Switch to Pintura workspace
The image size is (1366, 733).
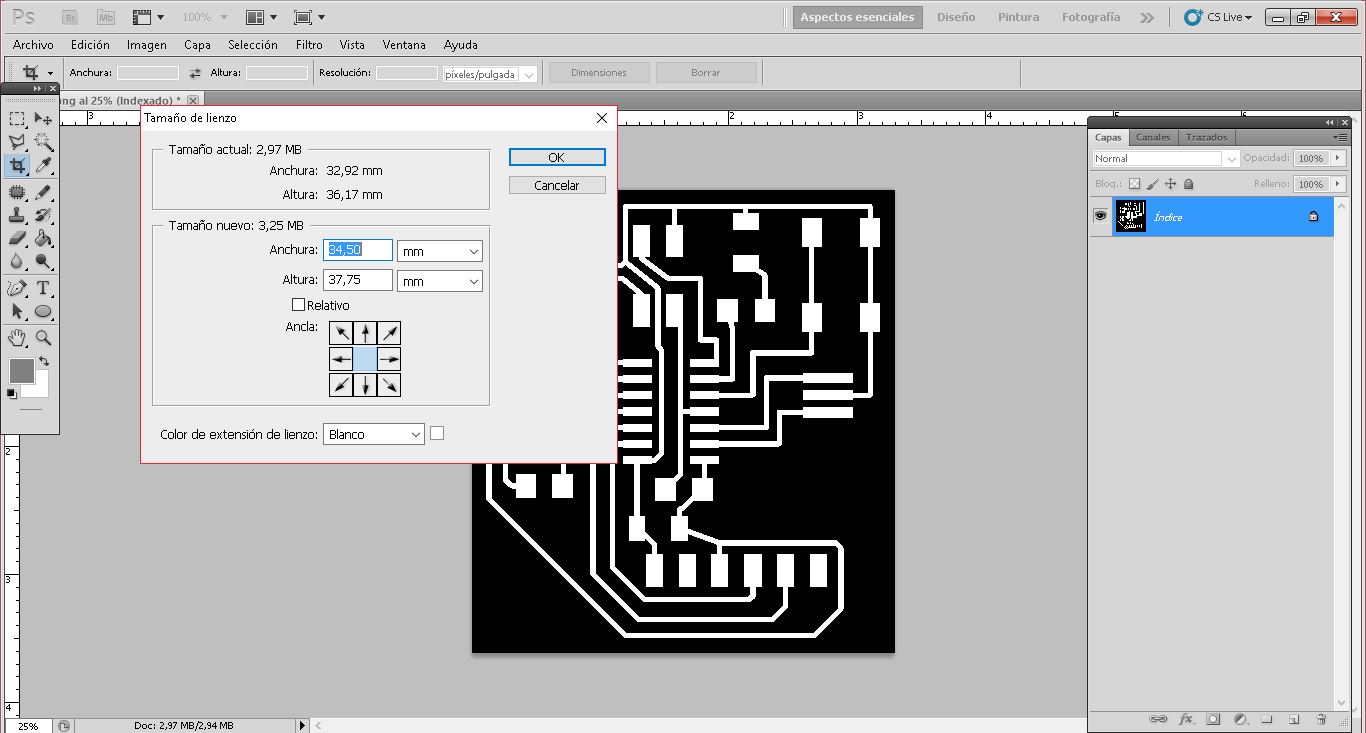1018,17
